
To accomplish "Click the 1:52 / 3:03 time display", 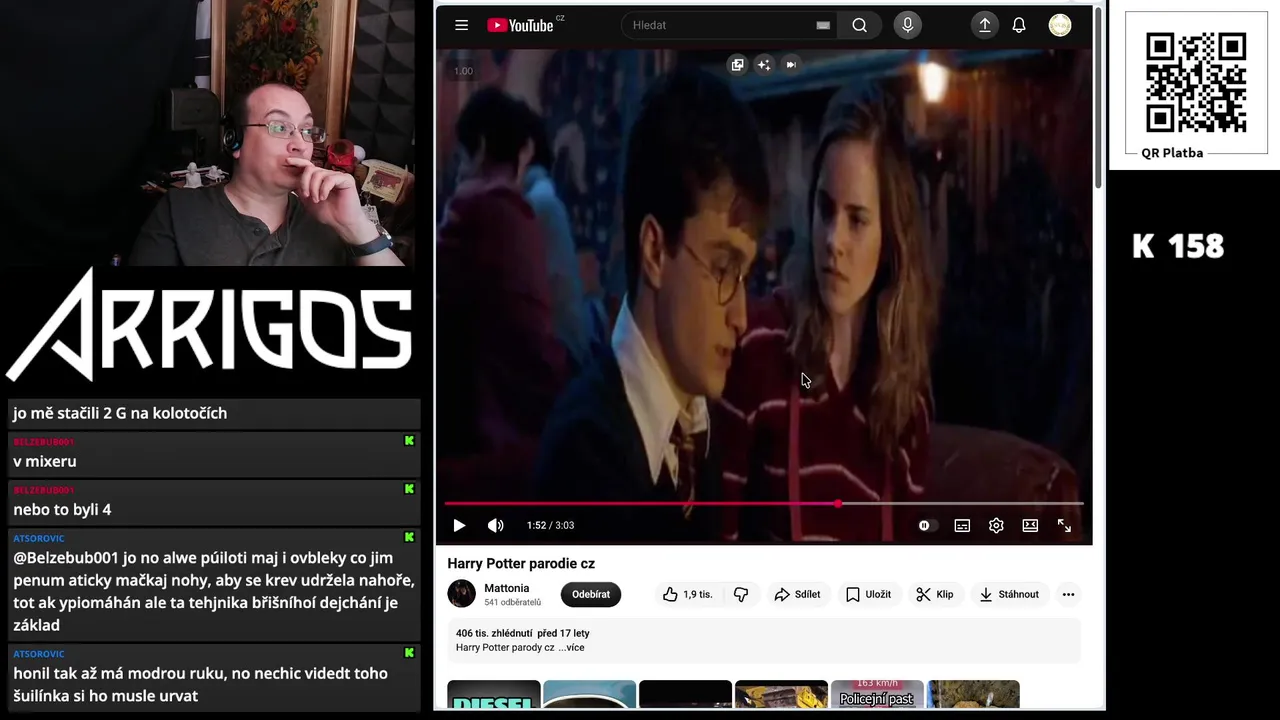I will 550,525.
